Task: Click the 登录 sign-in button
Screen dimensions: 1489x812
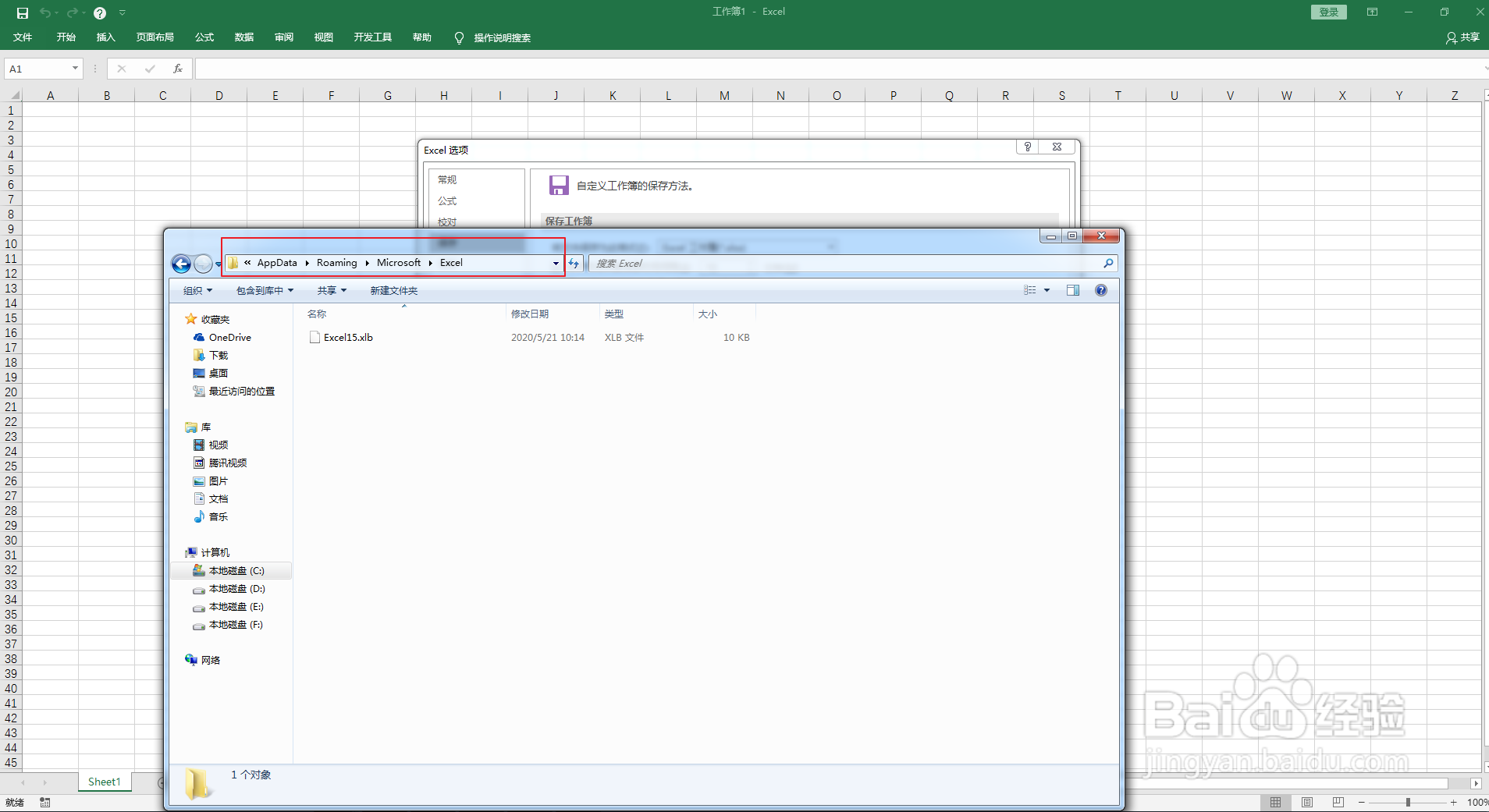Action: point(1328,12)
